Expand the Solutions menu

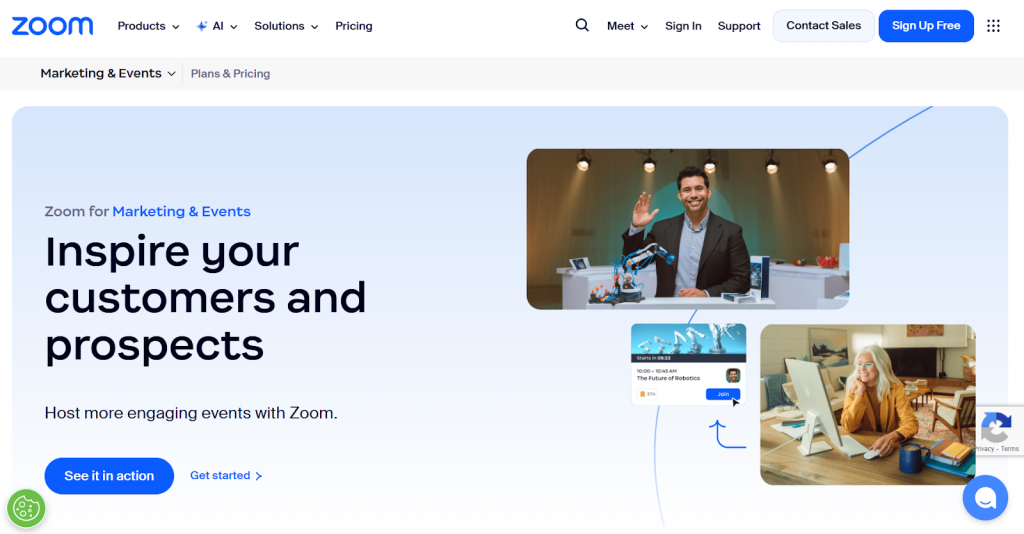pyautogui.click(x=286, y=26)
